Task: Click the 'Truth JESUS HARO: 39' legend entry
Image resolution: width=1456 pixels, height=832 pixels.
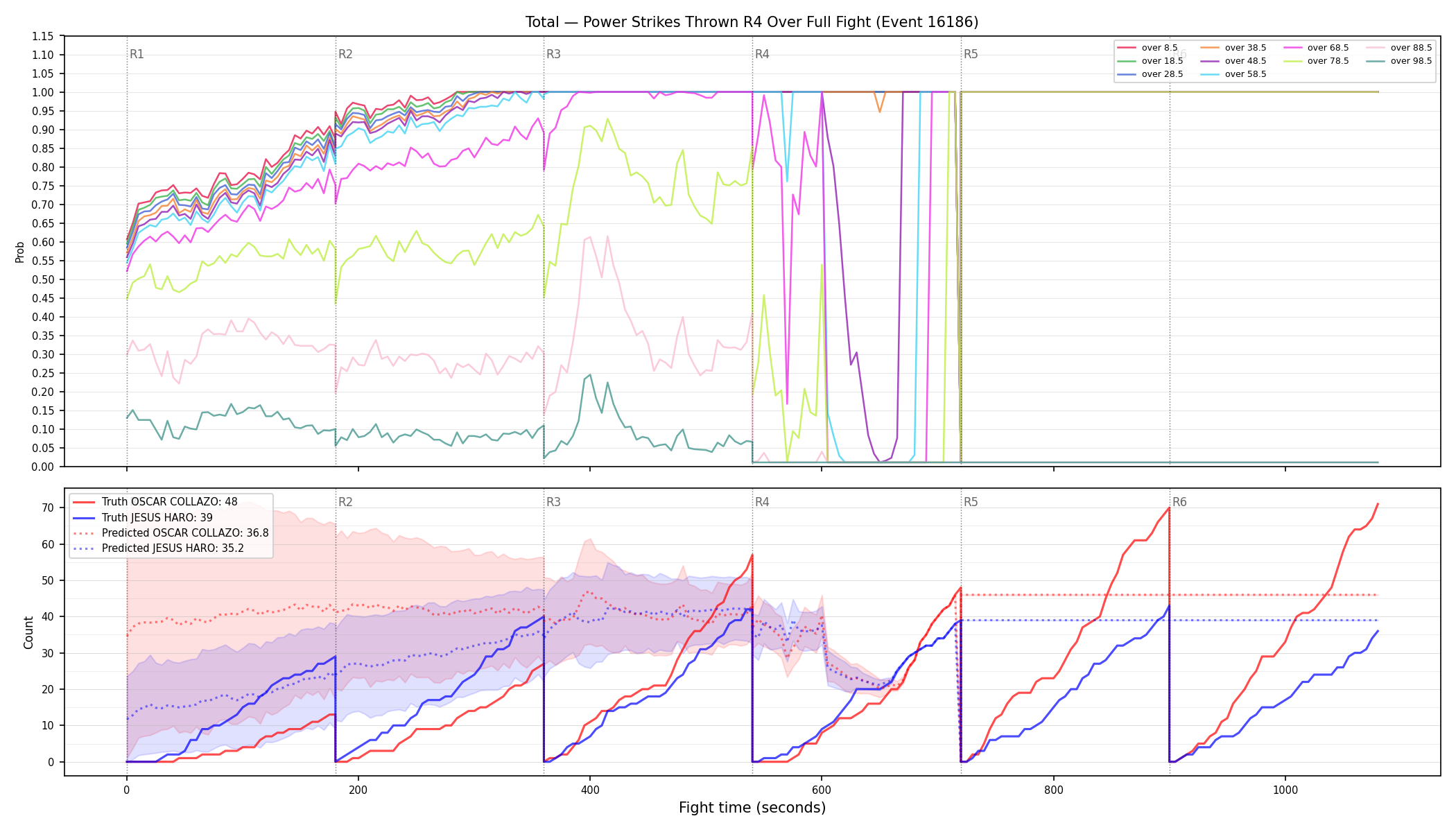Action: click(157, 517)
